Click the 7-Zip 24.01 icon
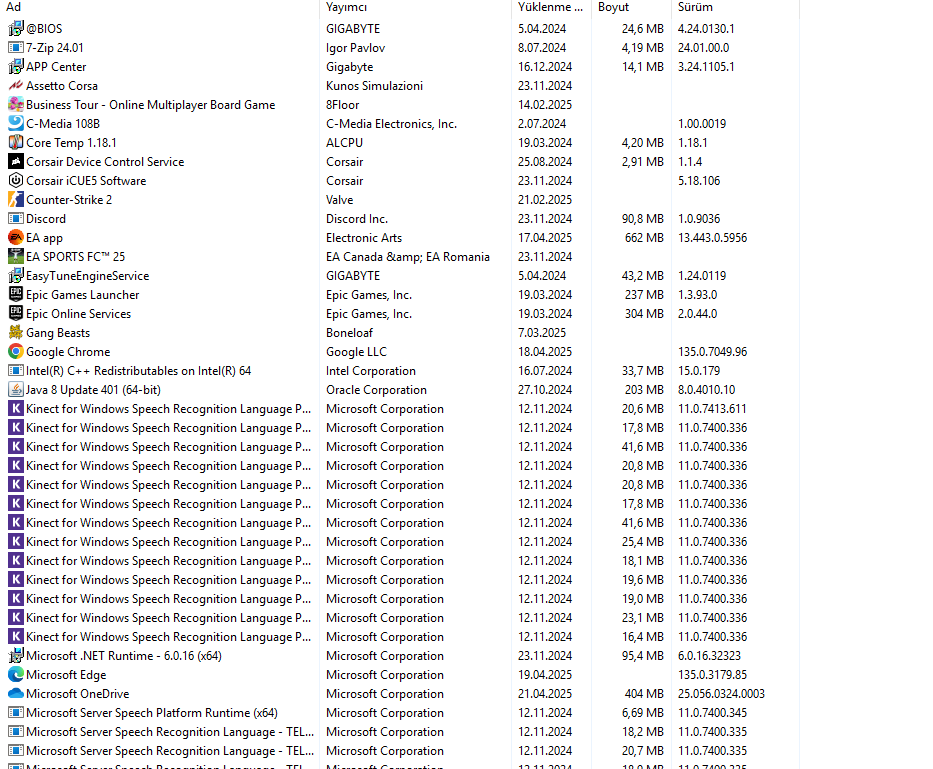 16,48
